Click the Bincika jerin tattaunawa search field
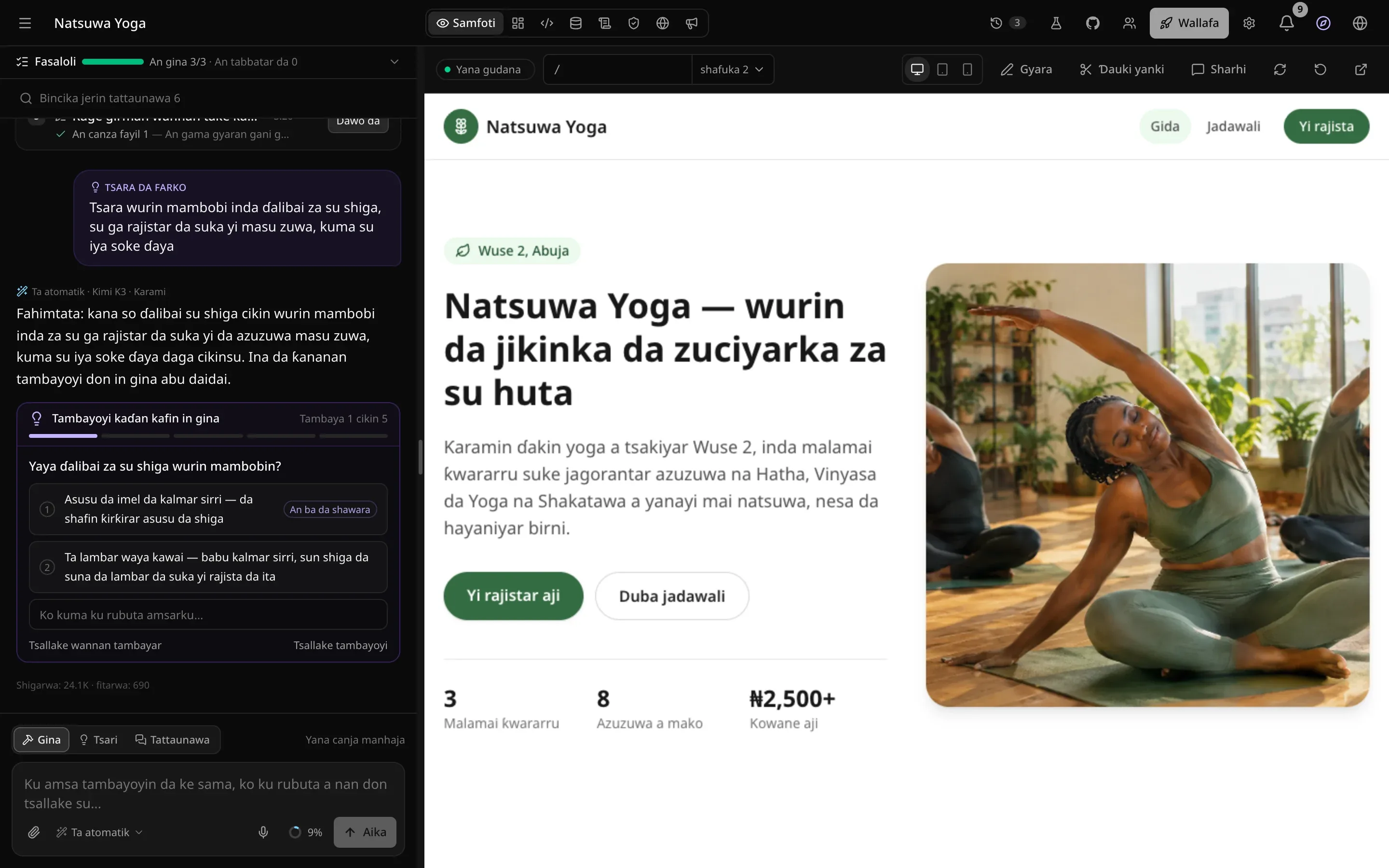Viewport: 1389px width, 868px height. pyautogui.click(x=208, y=98)
